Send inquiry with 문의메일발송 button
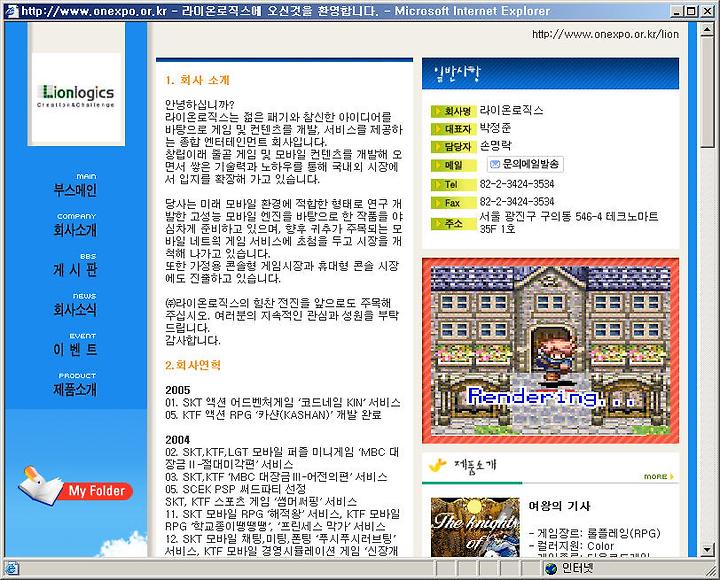 pos(525,164)
